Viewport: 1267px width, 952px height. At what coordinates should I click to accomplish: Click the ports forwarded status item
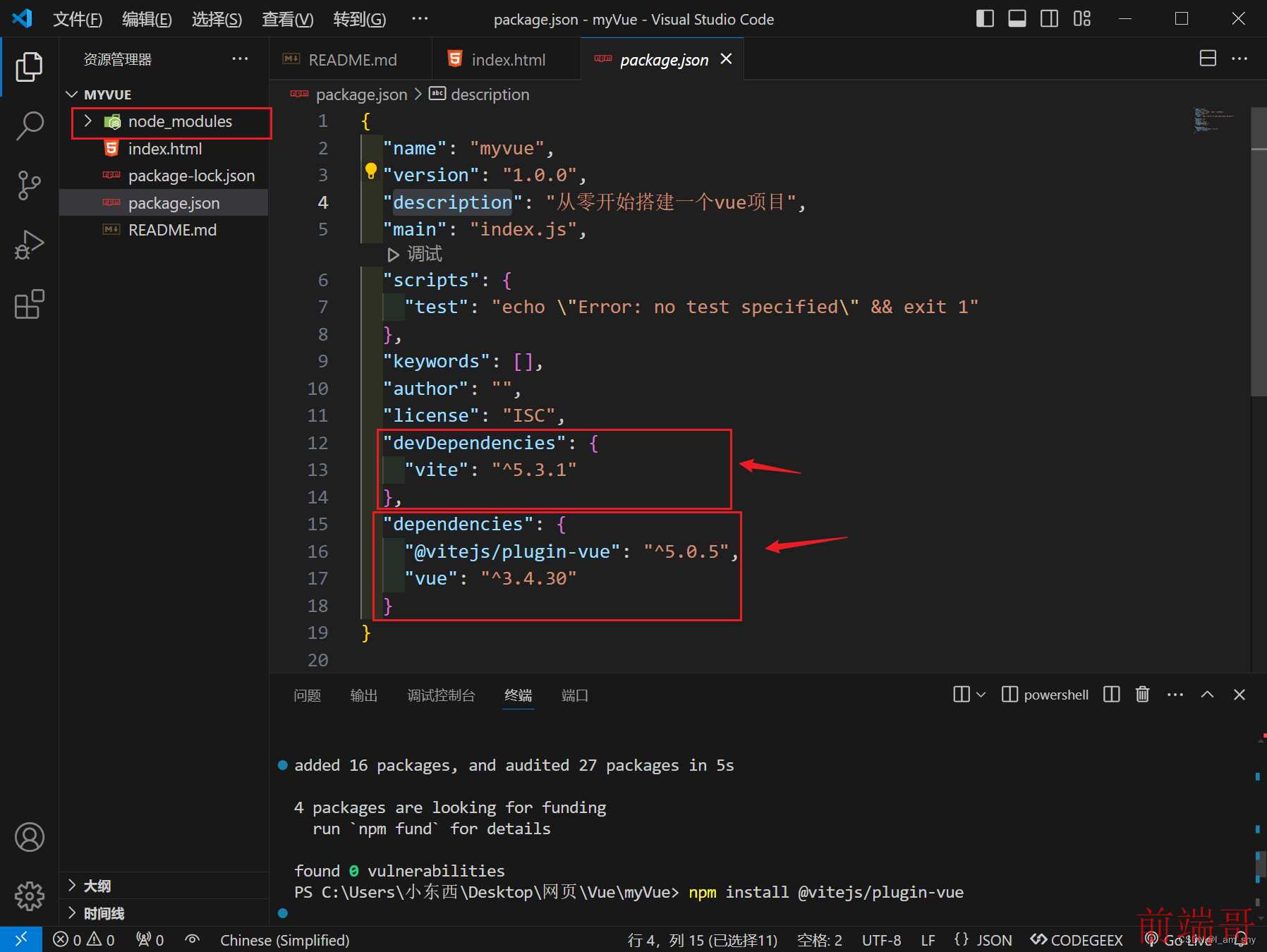coord(150,940)
